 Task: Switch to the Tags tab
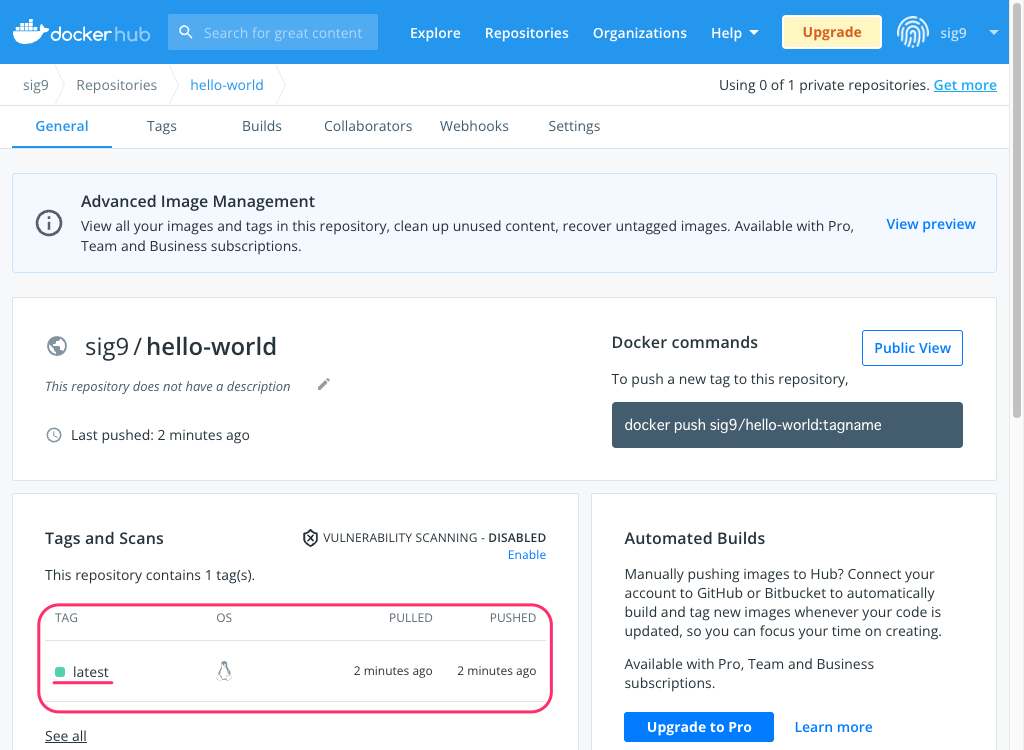[161, 126]
